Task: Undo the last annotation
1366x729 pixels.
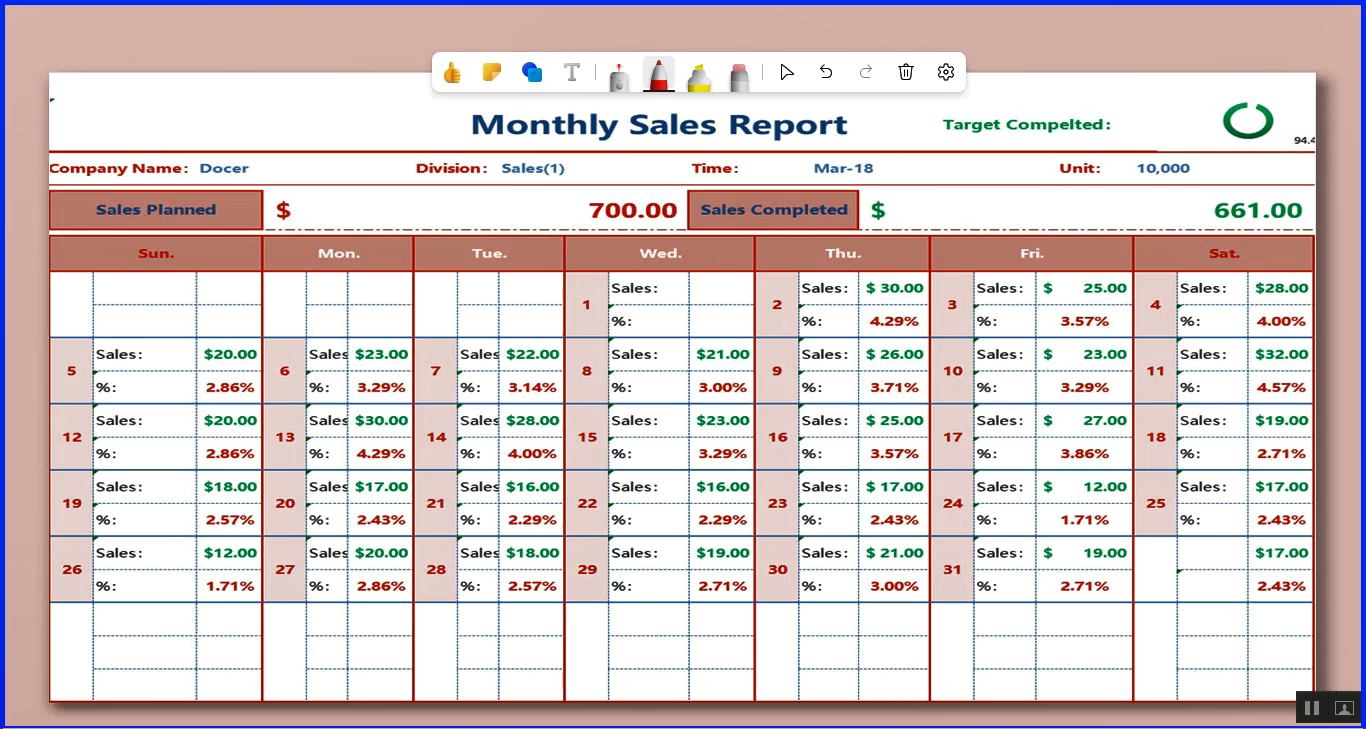Action: 826,72
